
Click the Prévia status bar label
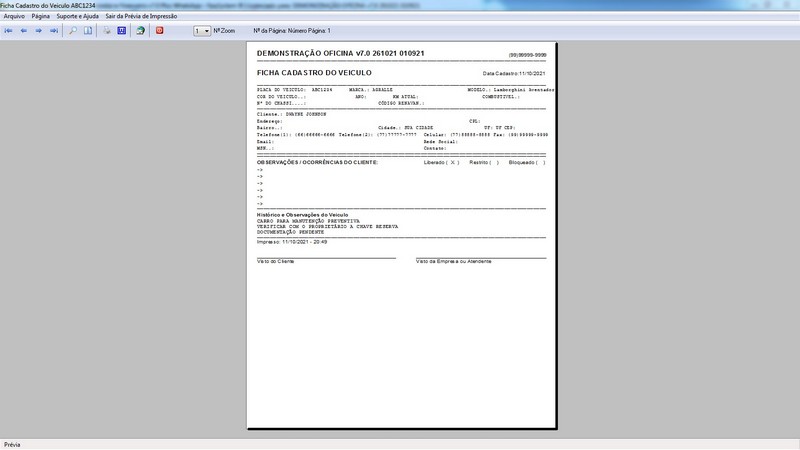(12, 445)
